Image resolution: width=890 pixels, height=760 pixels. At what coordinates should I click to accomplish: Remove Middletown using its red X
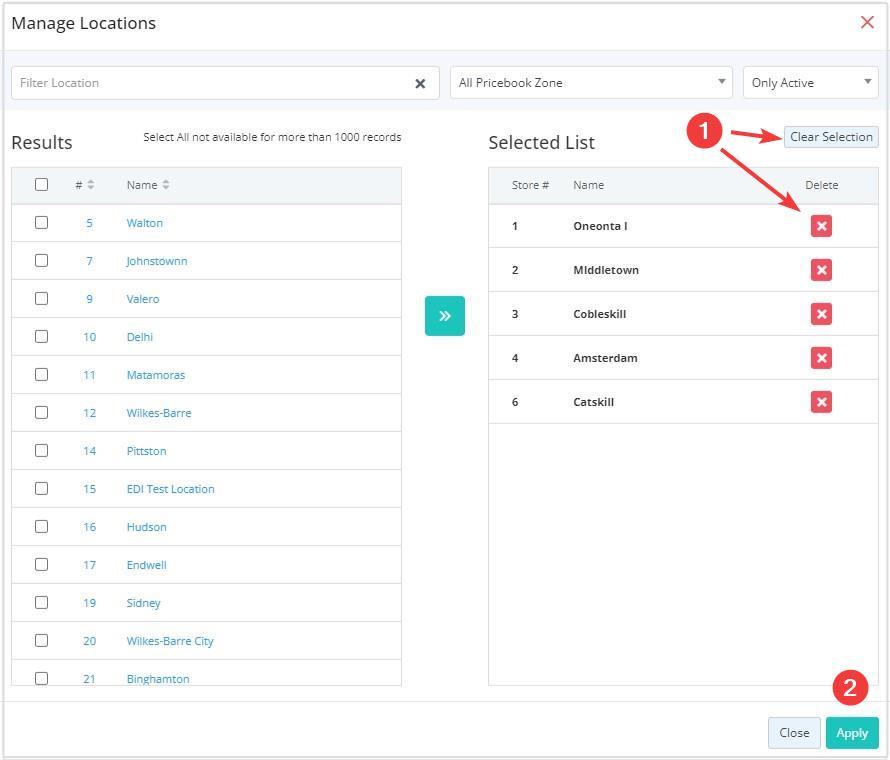click(x=821, y=270)
